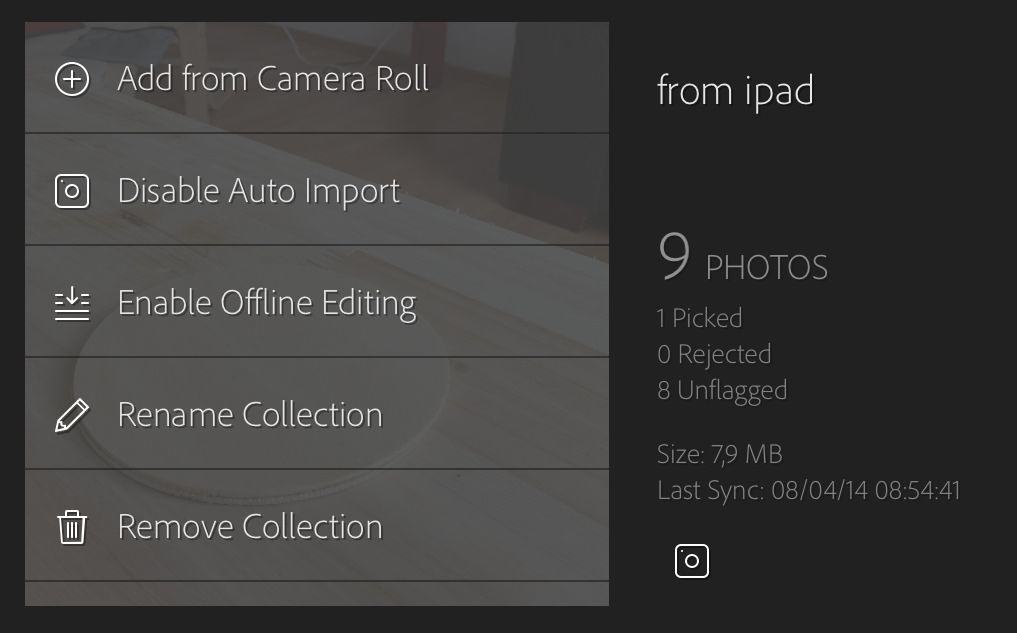
Task: Click the download icon for Offline Editing
Action: [72, 303]
